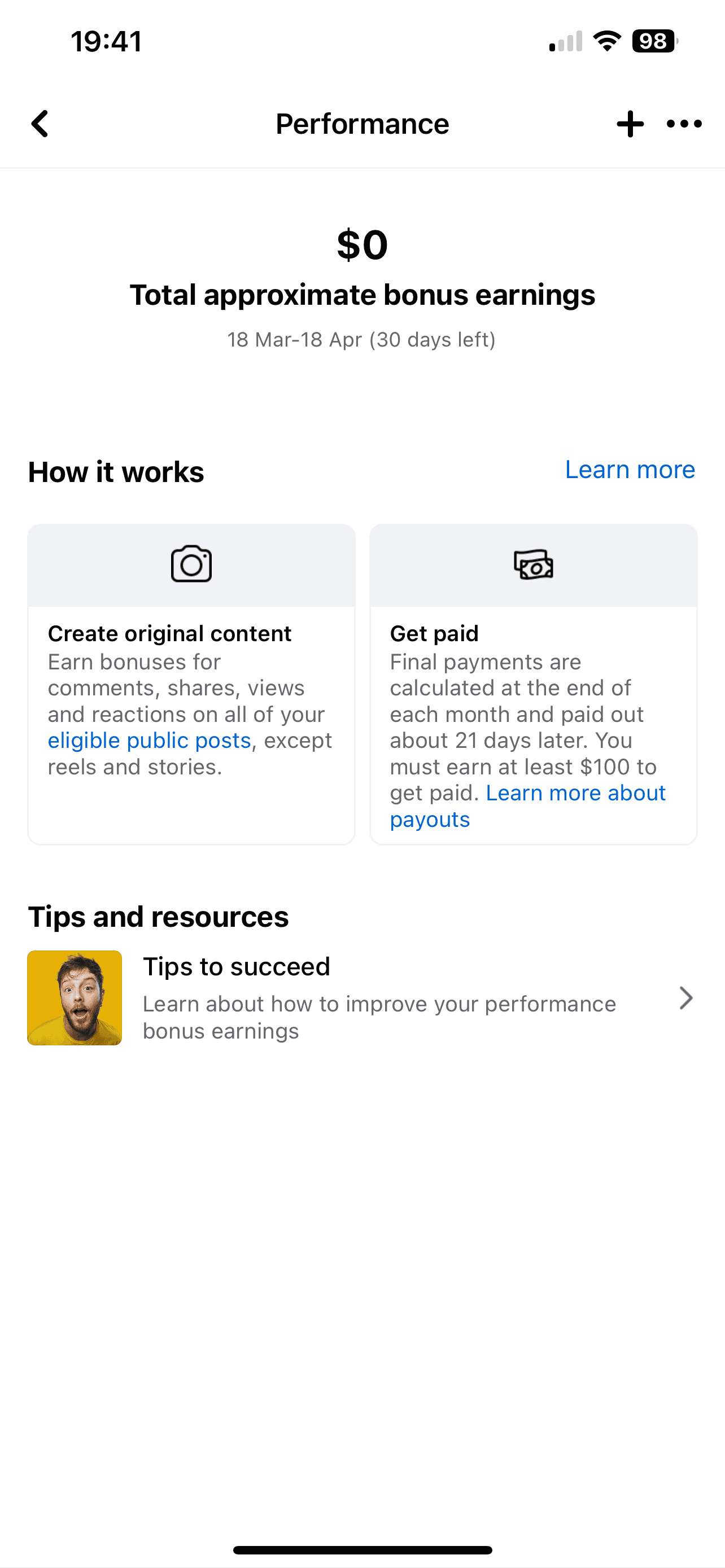This screenshot has width=725, height=1568.
Task: Tap the cellular signal bars icon
Action: click(566, 41)
